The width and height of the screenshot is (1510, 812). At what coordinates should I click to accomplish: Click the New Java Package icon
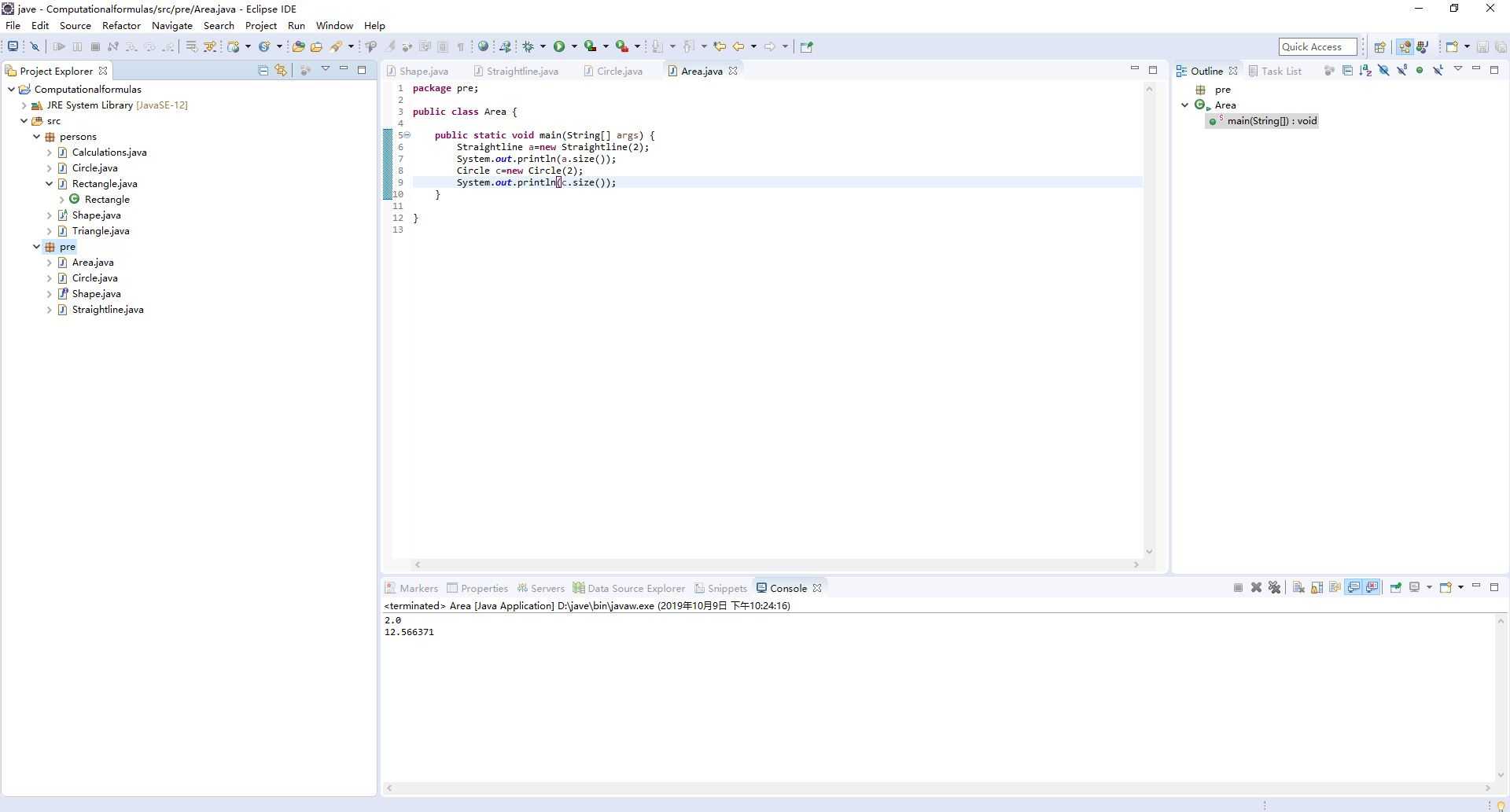point(234,46)
